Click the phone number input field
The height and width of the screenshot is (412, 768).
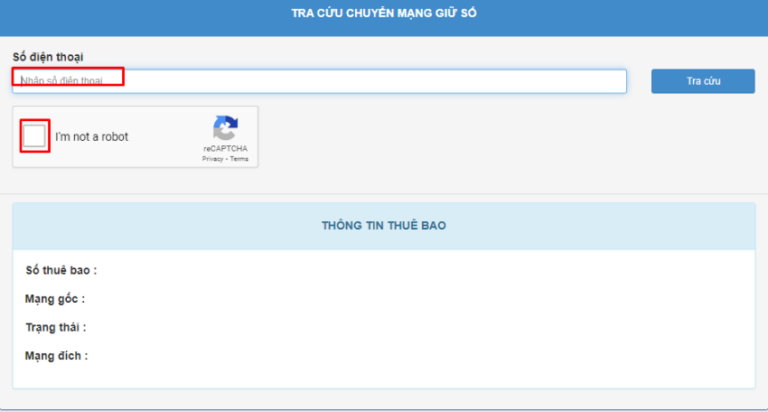(x=320, y=81)
